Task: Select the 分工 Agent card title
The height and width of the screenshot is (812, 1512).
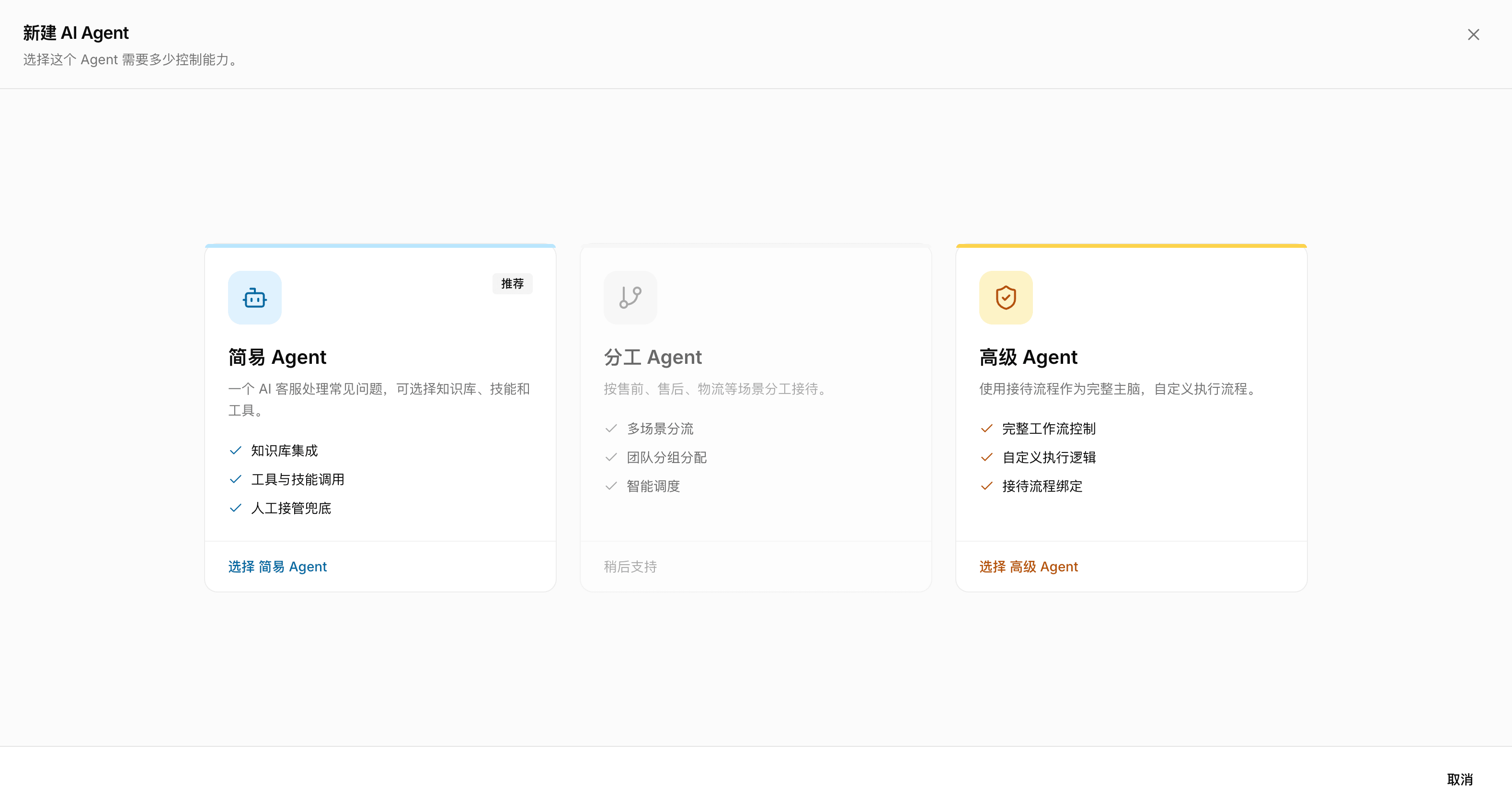Action: tap(653, 357)
